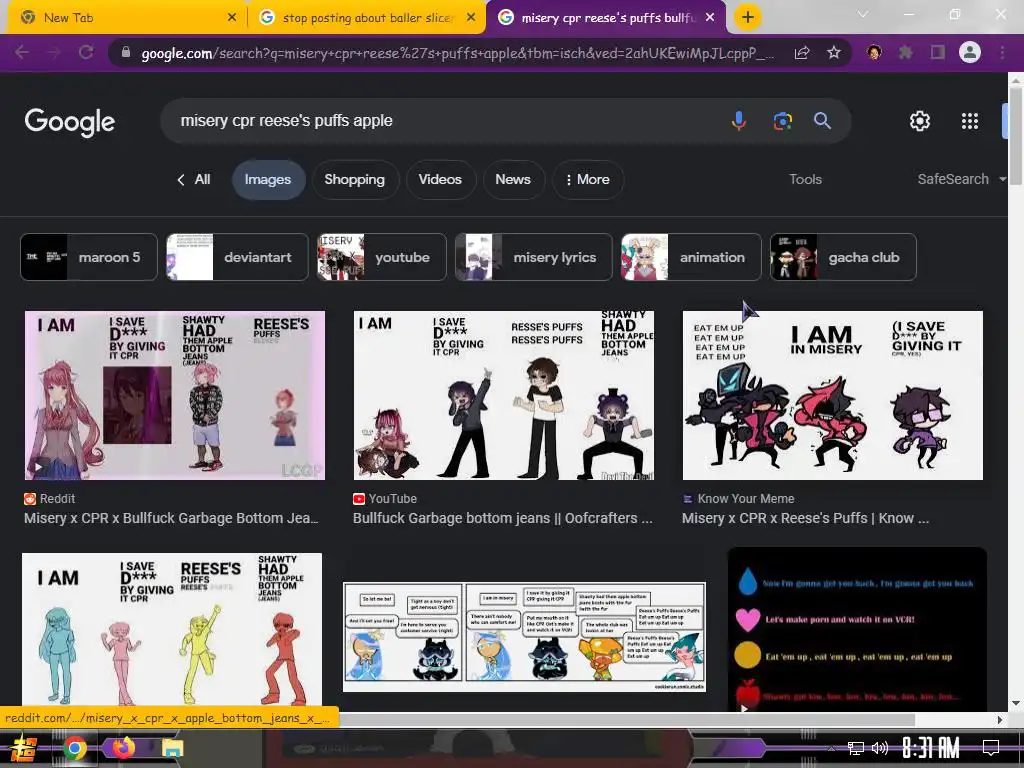This screenshot has width=1024, height=768.
Task: Open the Google apps grid
Action: (x=970, y=121)
